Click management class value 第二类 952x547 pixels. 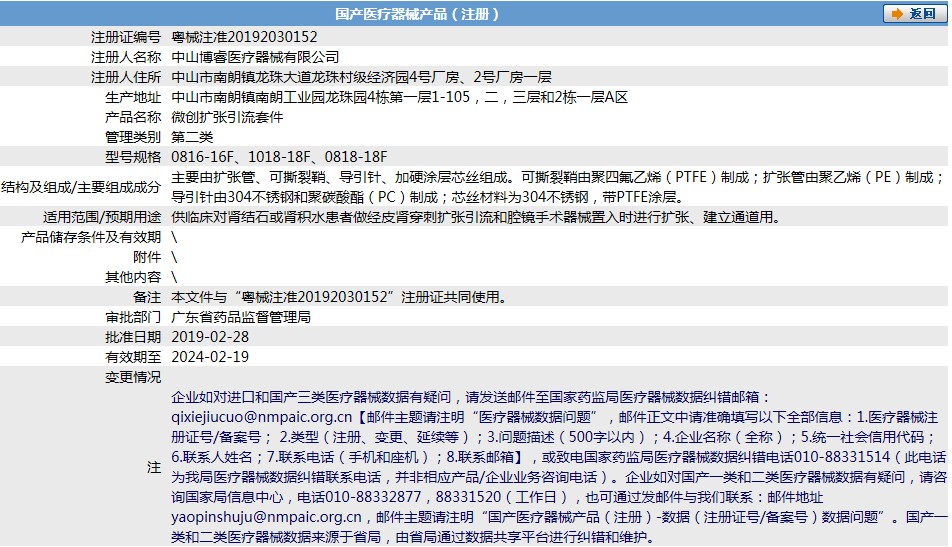tap(192, 137)
